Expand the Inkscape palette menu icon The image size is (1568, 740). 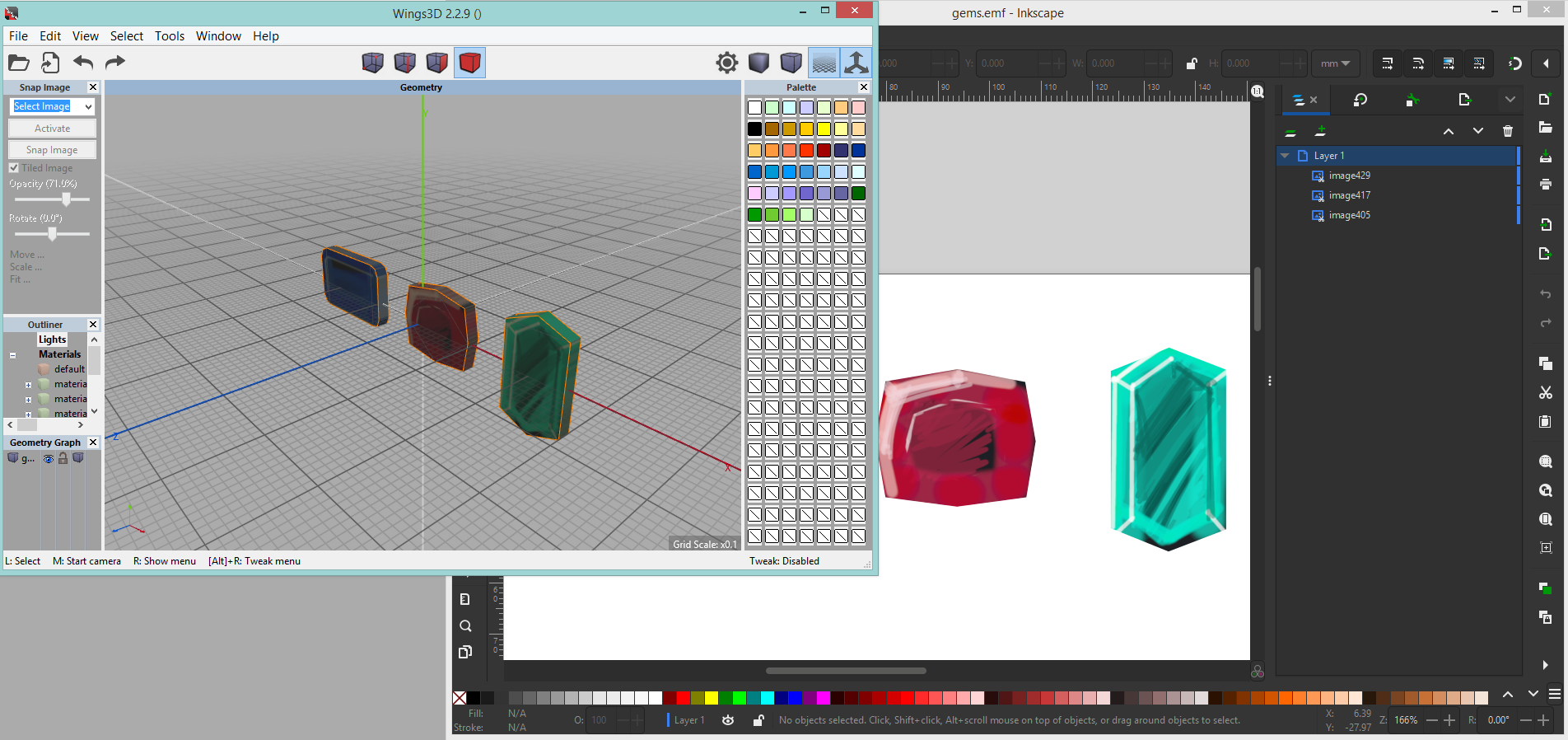(x=1555, y=694)
